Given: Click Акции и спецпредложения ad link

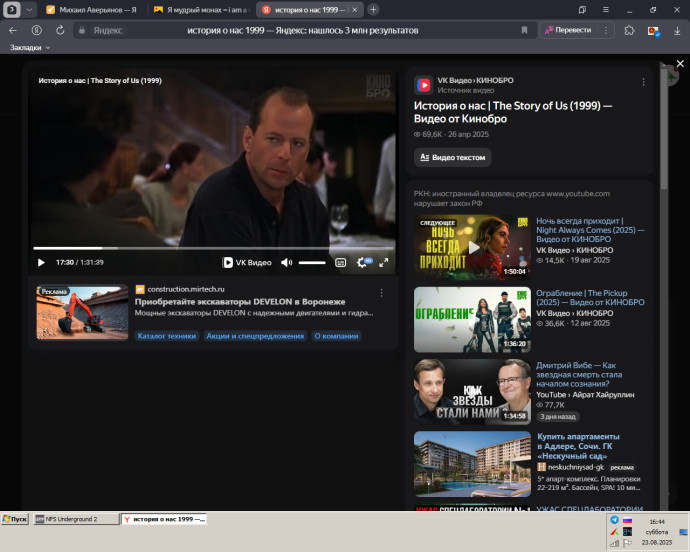Looking at the screenshot, I should click(x=255, y=336).
